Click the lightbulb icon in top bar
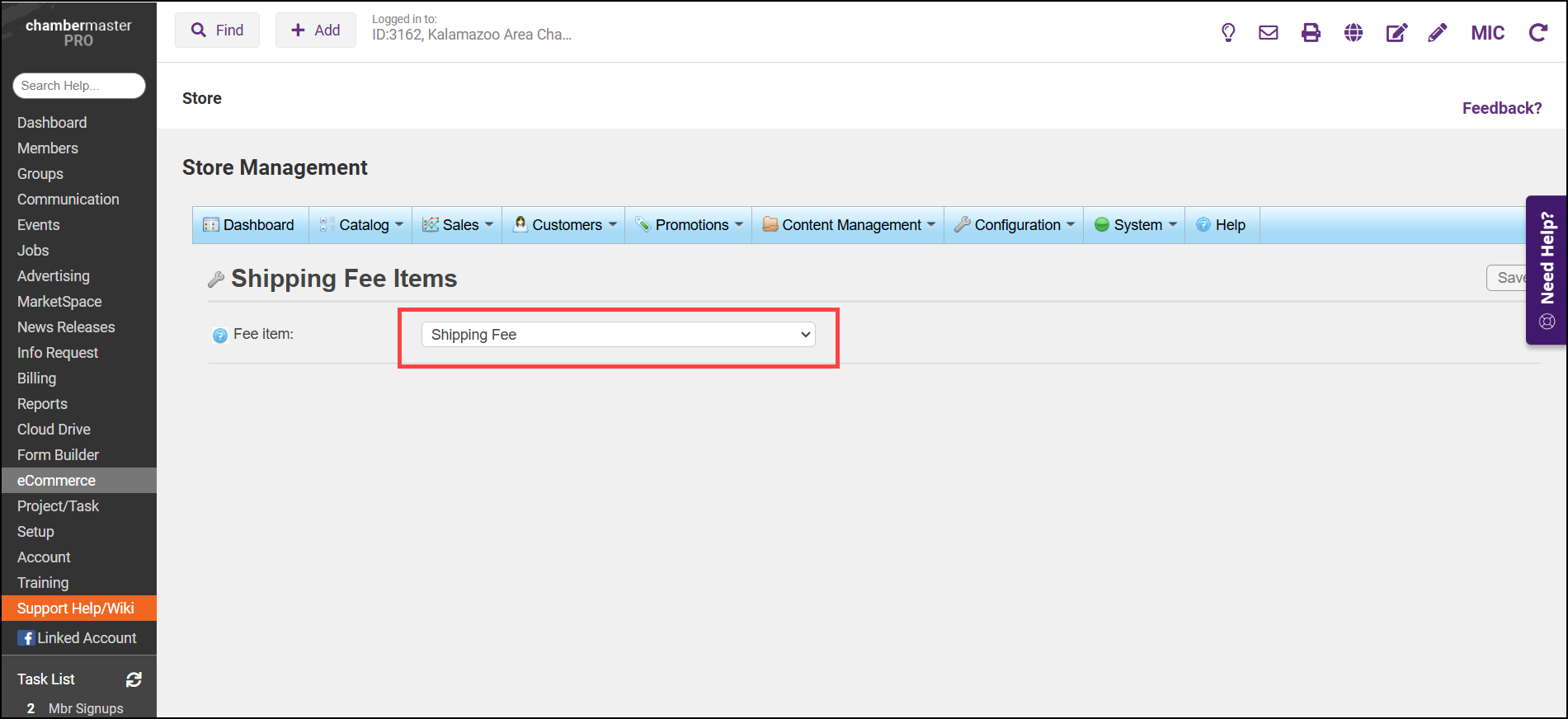 pos(1227,33)
